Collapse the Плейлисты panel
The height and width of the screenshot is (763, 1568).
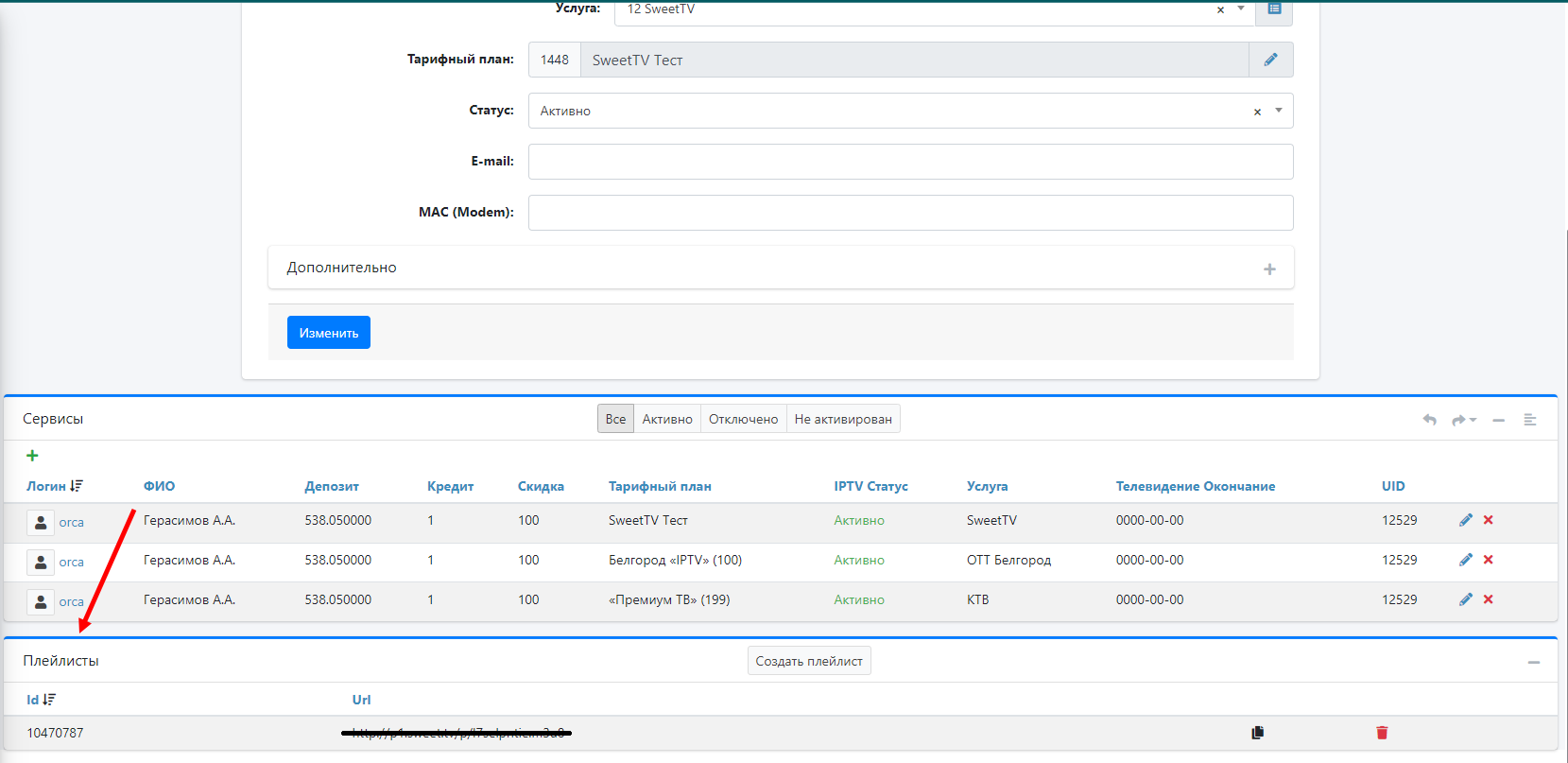coord(1533,663)
